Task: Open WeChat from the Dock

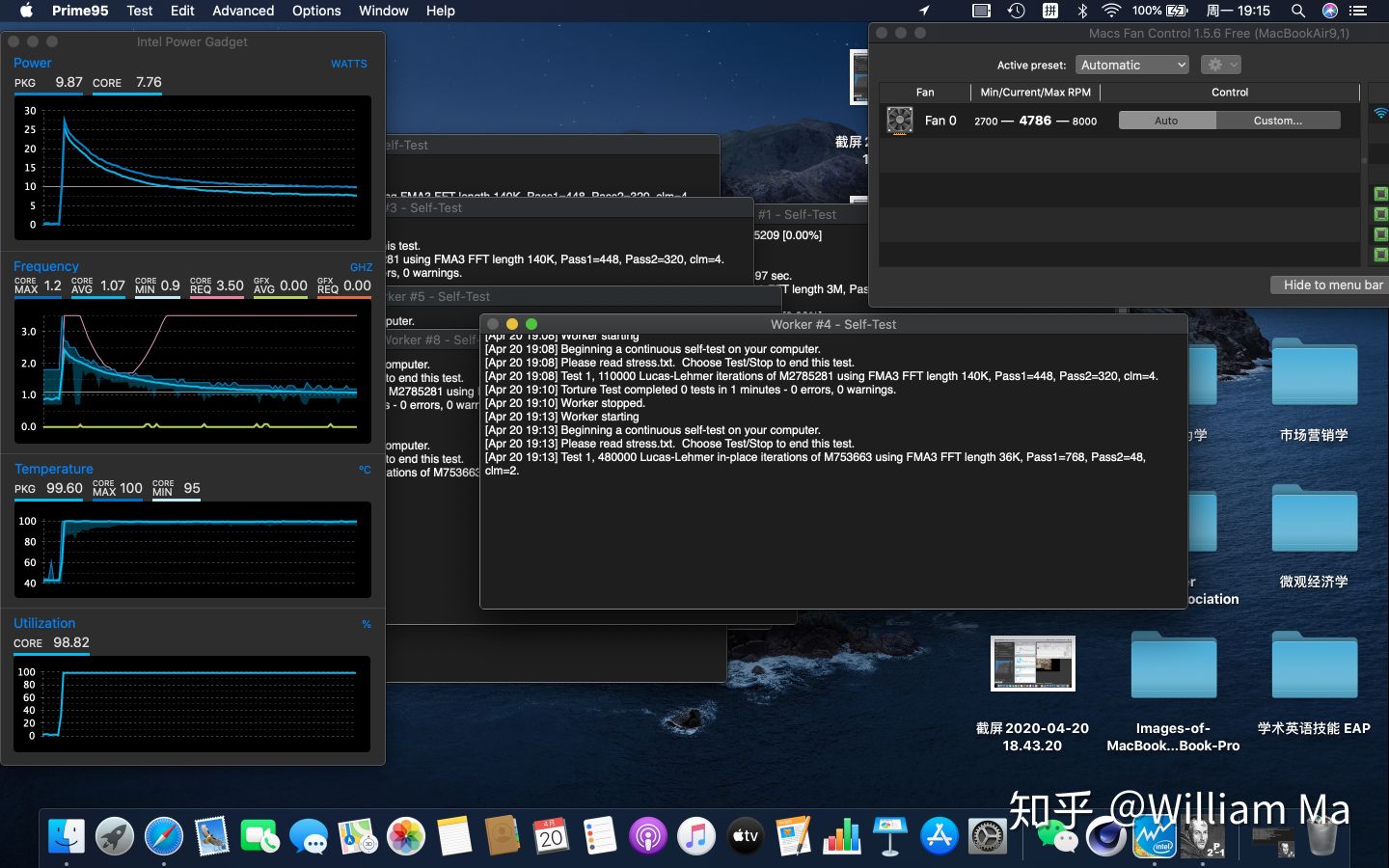Action: [x=1058, y=837]
